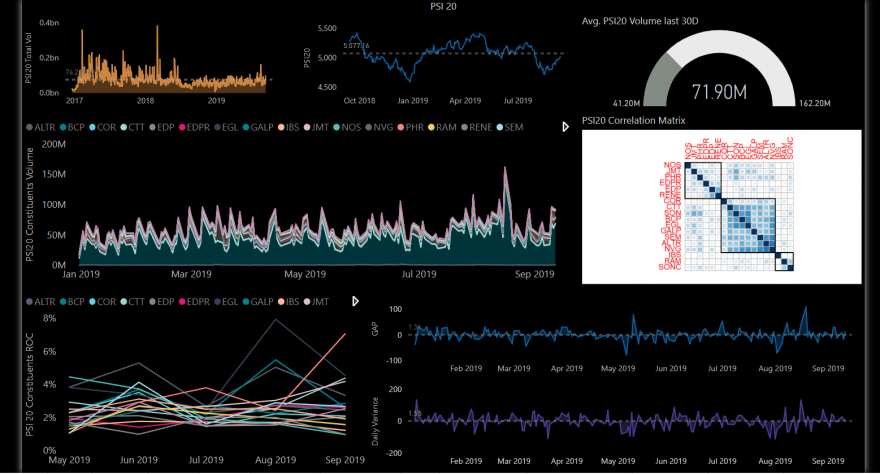This screenshot has width=880, height=474.
Task: Highlight NOS in the Constituents Volume legend
Action: pos(347,127)
